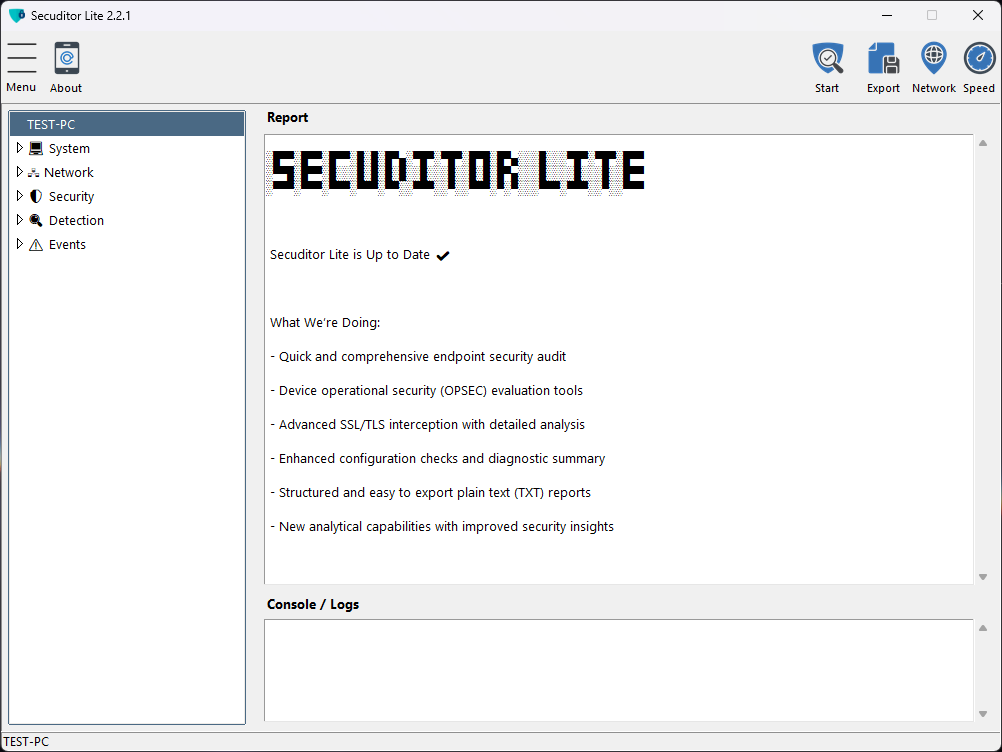Click the Console / Logs down scroll arrow
1002x752 pixels.
pos(983,714)
